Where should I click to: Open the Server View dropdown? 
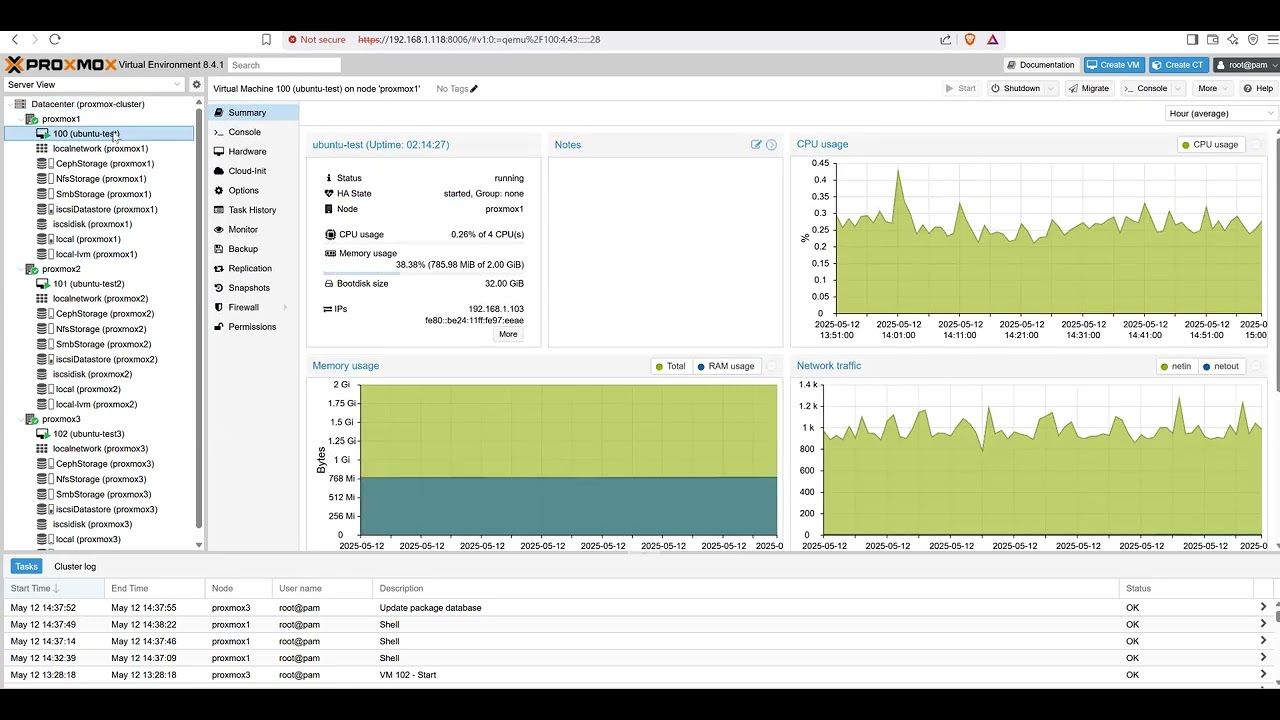click(x=95, y=85)
